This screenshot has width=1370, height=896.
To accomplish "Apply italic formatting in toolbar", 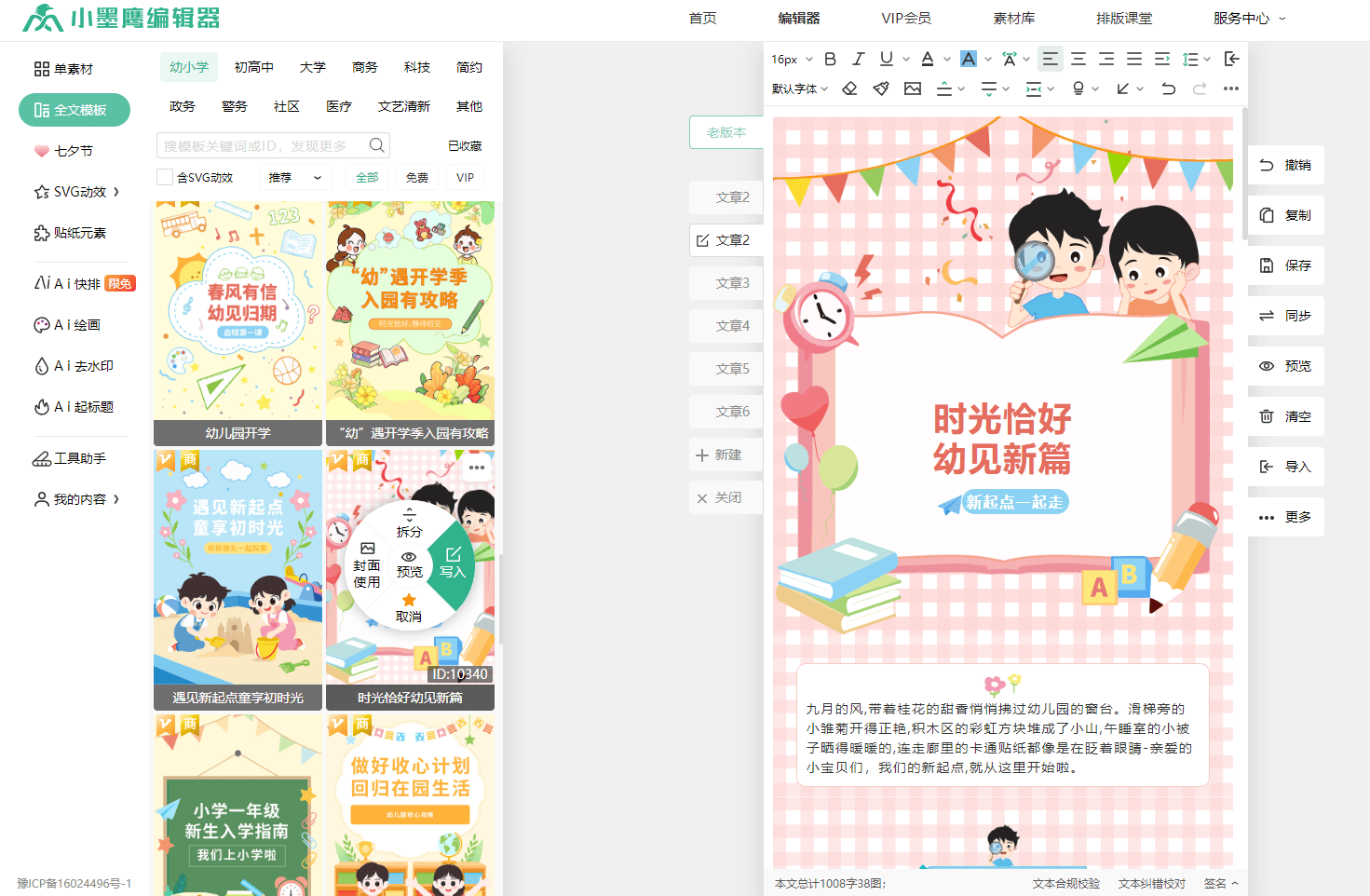I will 859,59.
